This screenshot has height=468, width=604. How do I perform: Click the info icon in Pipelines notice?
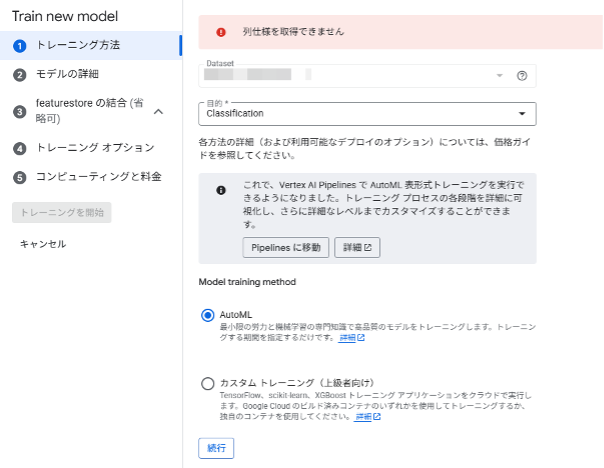point(221,190)
